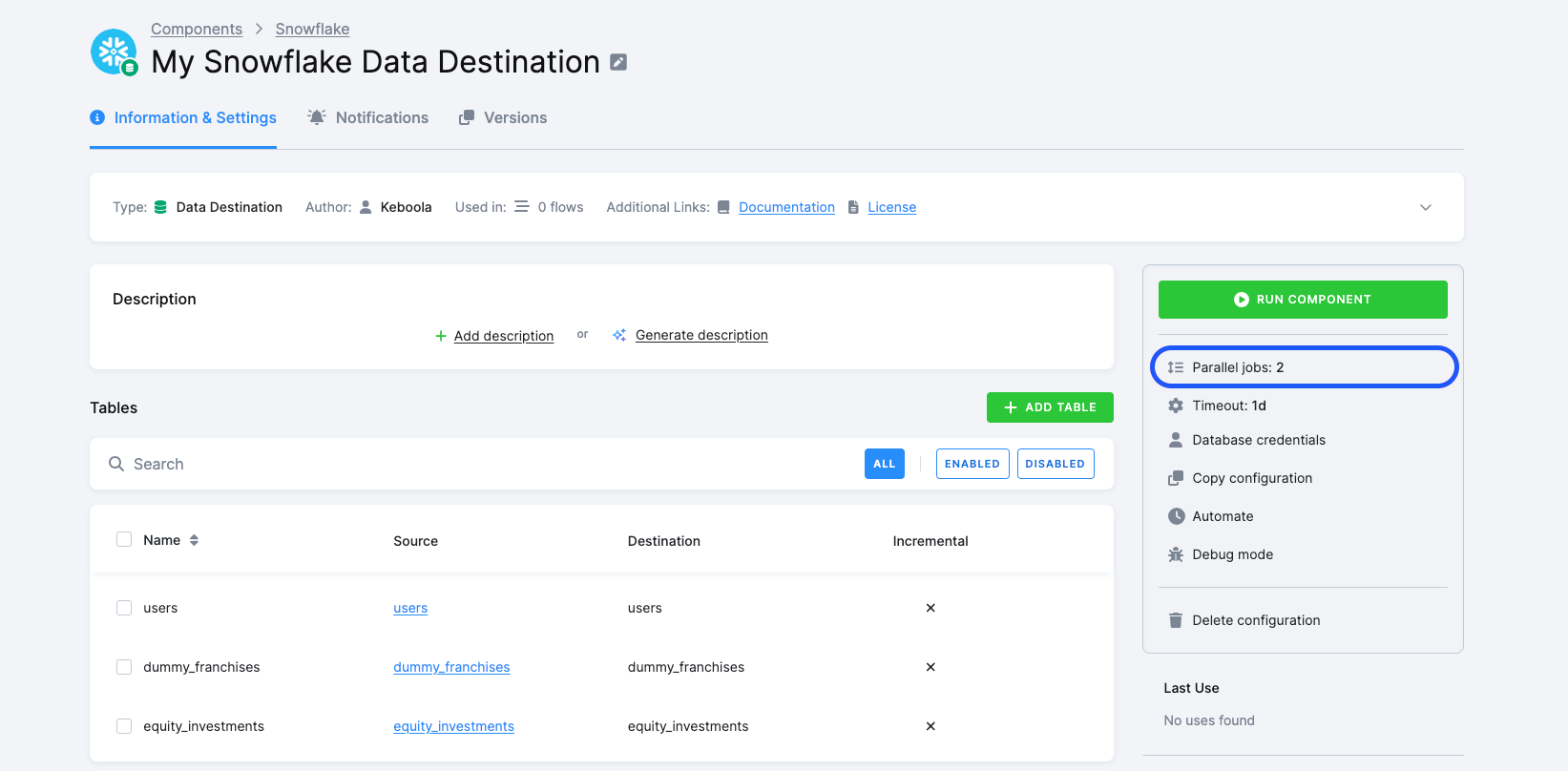Click the author person icon
1568x771 pixels.
(x=366, y=207)
